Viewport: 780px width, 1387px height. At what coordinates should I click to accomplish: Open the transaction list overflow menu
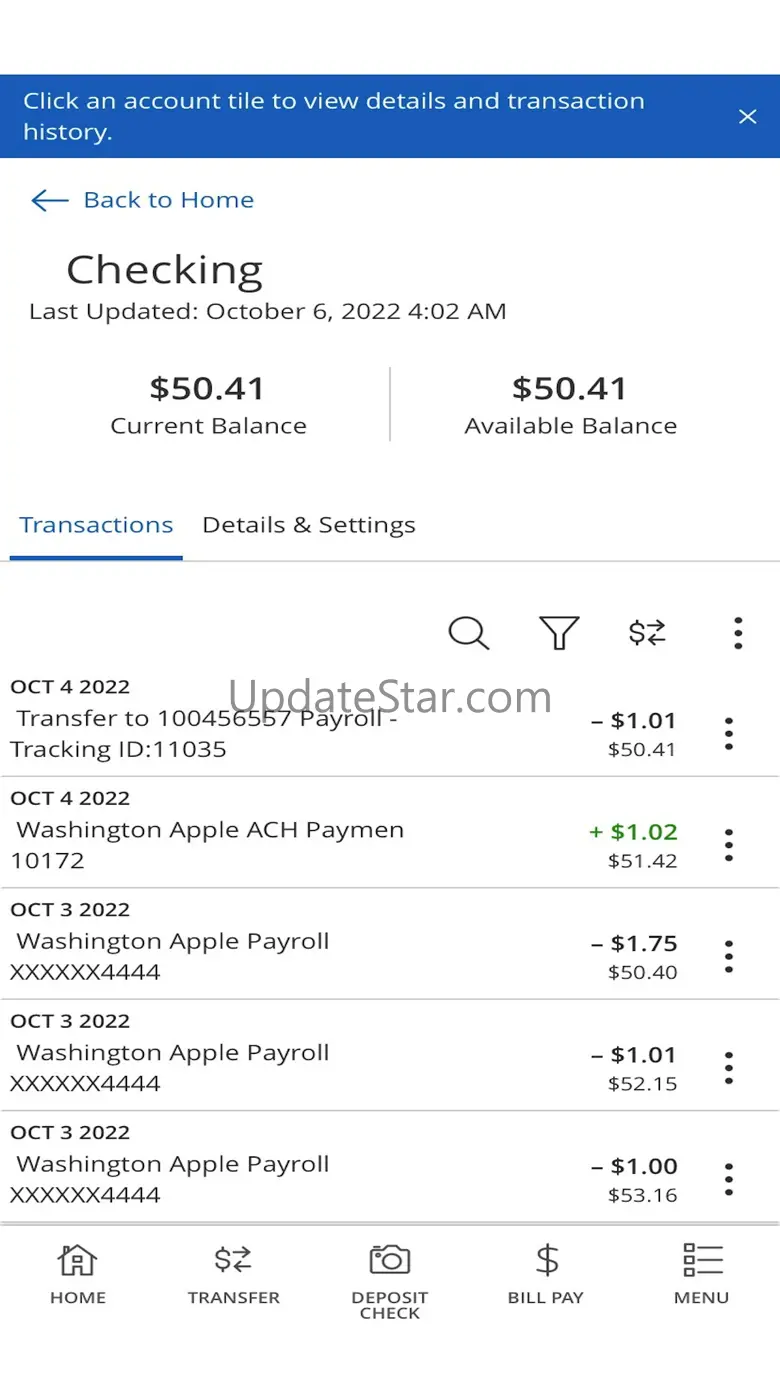(x=738, y=633)
